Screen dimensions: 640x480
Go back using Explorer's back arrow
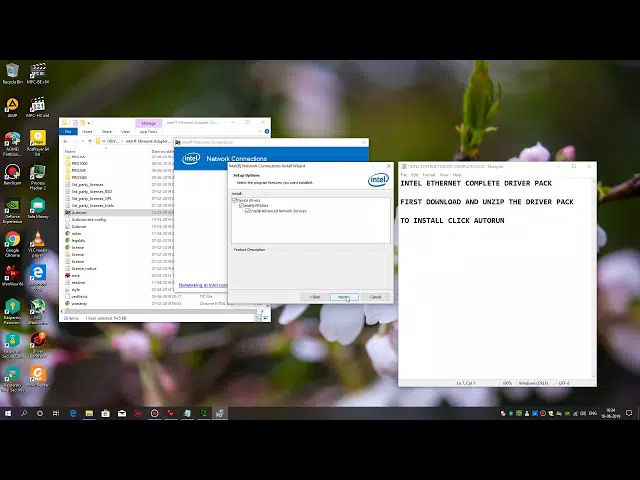(x=66, y=141)
